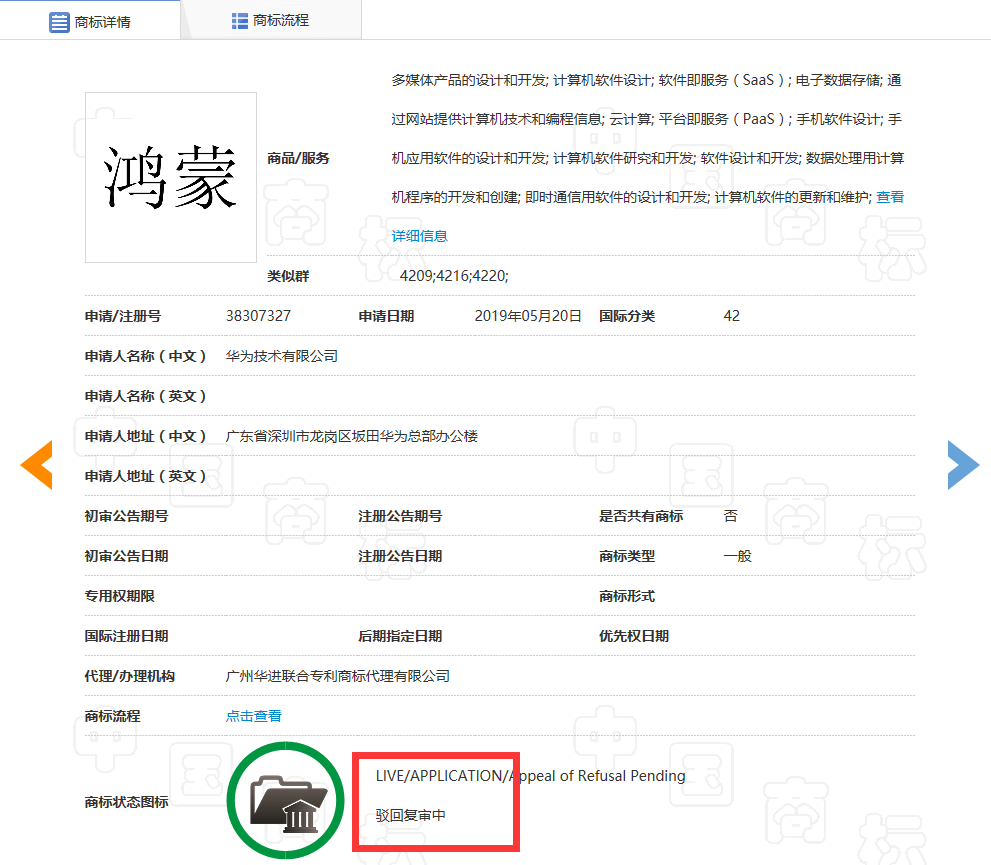Click the green trademark status folder icon

pyautogui.click(x=286, y=801)
